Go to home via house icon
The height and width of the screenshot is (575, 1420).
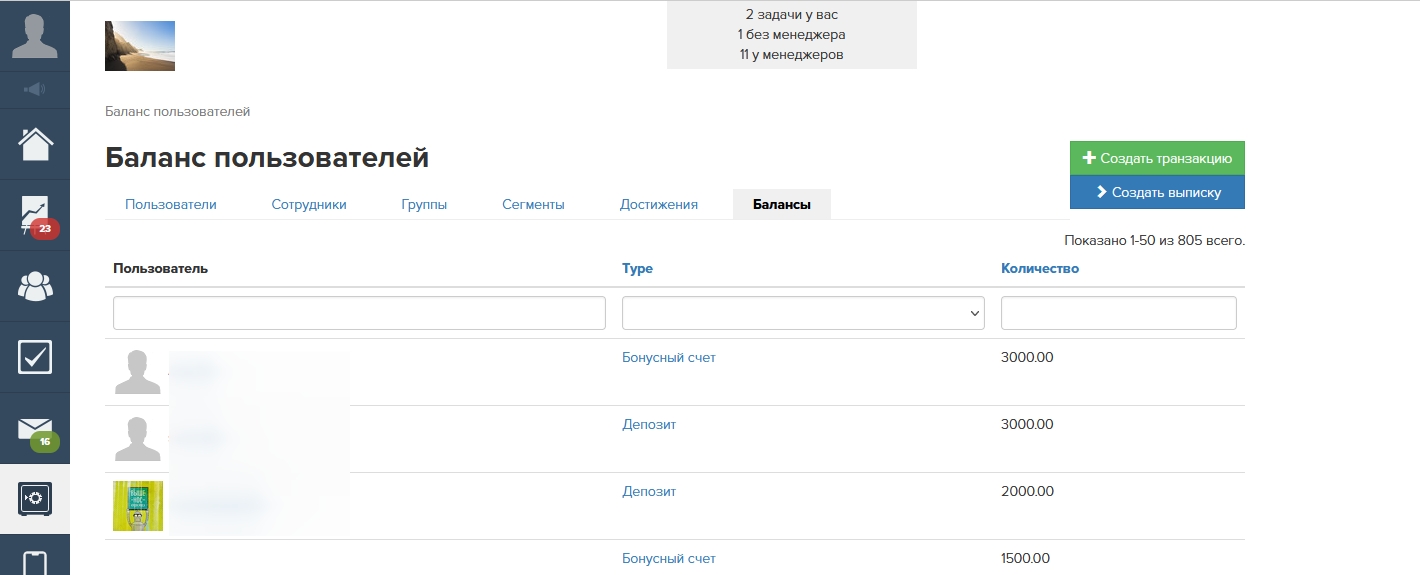tap(34, 144)
